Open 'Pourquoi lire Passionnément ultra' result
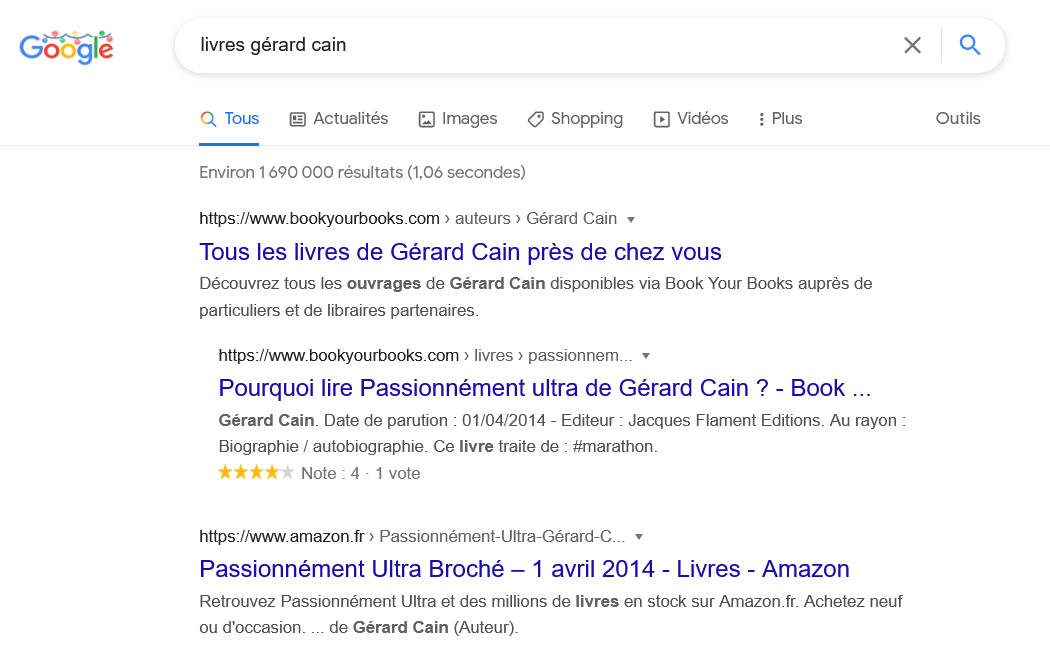 coord(544,388)
